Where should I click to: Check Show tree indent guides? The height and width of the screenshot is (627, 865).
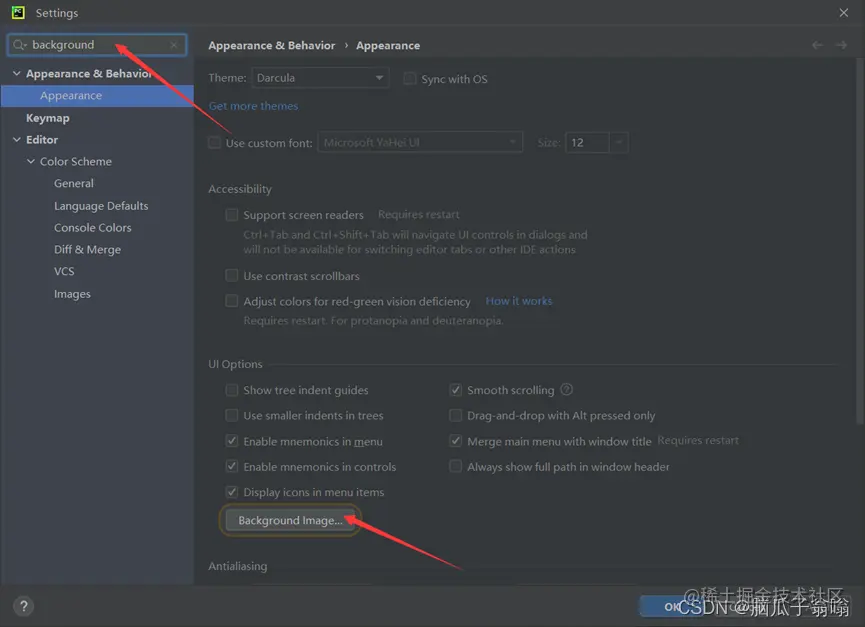coord(232,390)
